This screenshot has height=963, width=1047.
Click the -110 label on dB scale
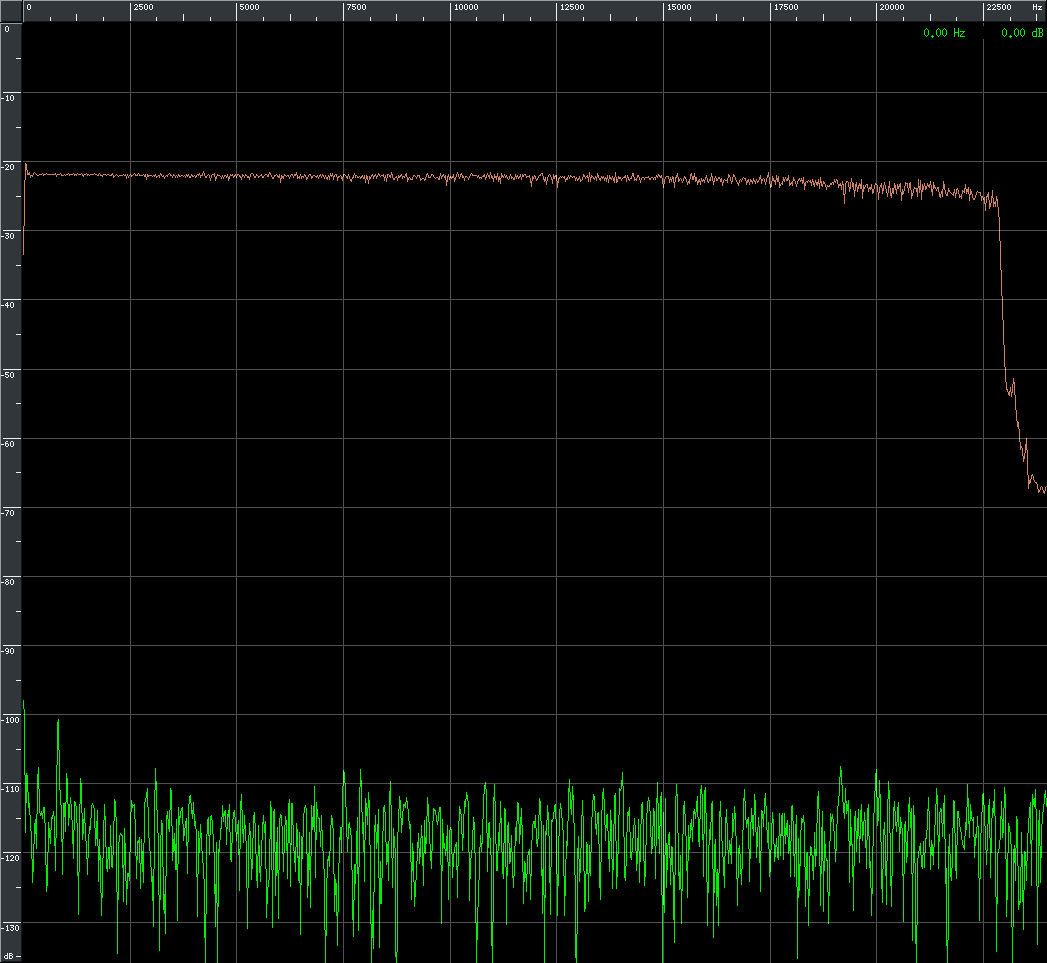[x=11, y=789]
